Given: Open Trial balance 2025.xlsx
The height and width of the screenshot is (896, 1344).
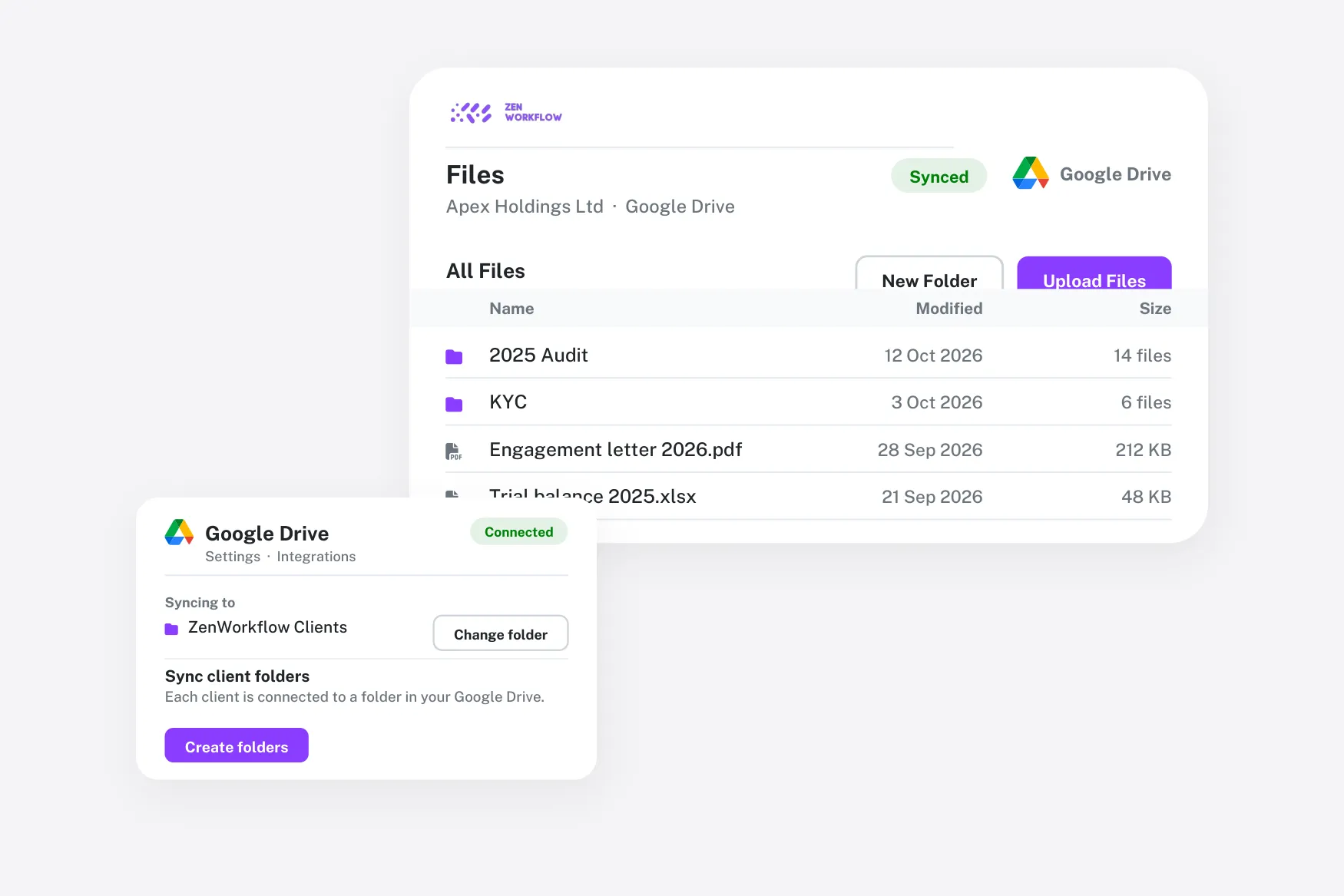Looking at the screenshot, I should pyautogui.click(x=593, y=496).
